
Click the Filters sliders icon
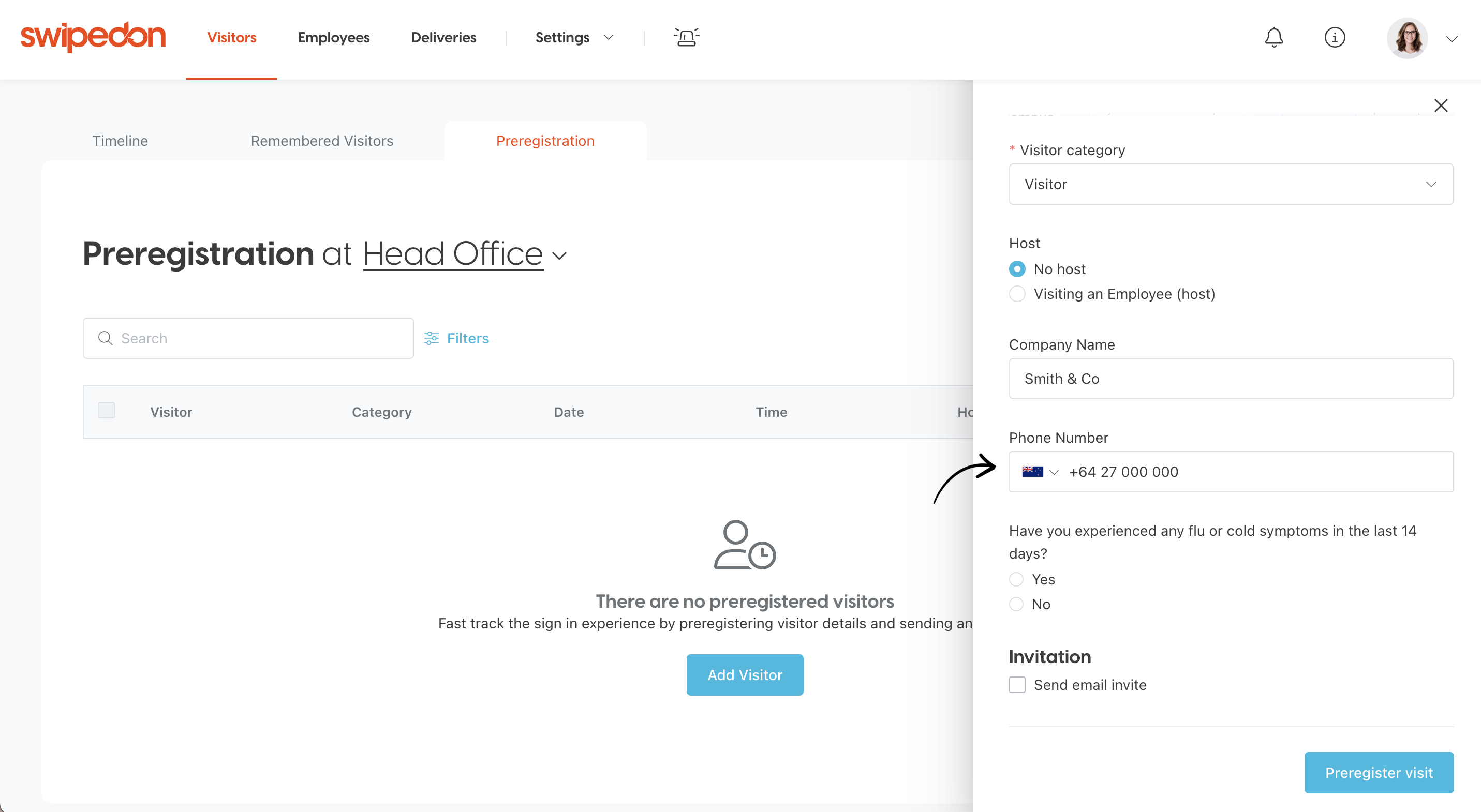431,338
